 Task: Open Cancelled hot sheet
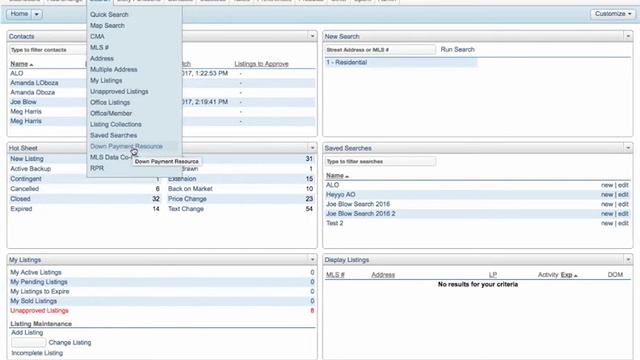24,189
